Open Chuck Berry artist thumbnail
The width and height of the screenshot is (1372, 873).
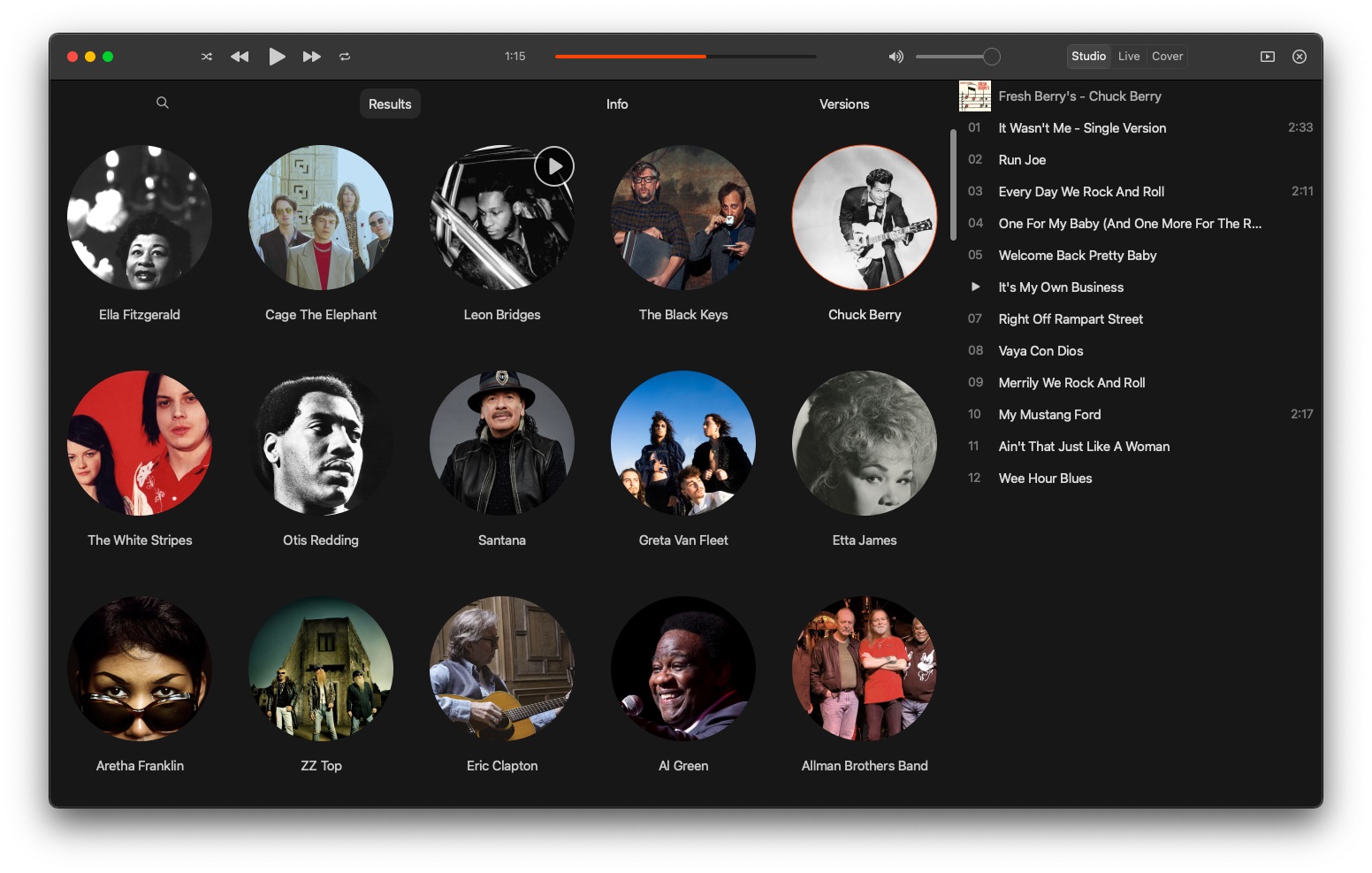(865, 218)
